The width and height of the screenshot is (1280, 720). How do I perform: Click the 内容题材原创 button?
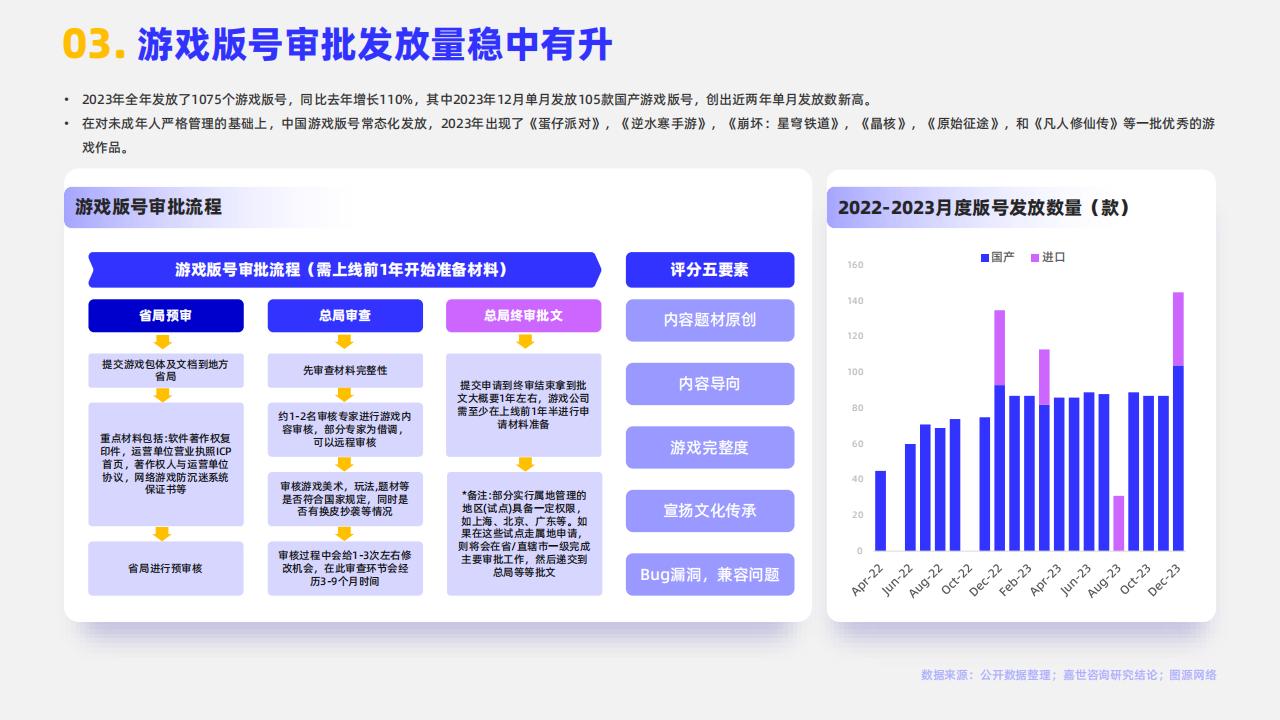click(709, 320)
